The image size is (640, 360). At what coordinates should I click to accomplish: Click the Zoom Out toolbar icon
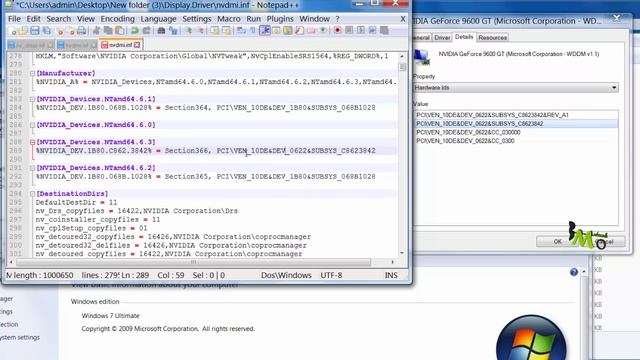coord(201,31)
